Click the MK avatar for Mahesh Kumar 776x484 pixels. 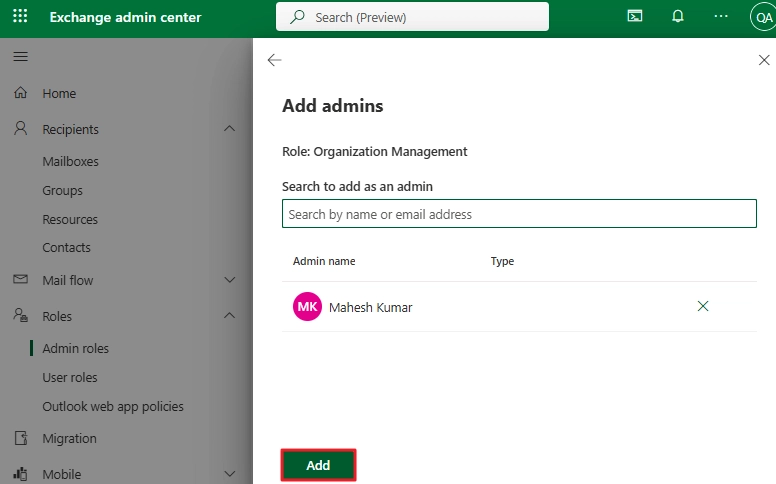tap(307, 306)
